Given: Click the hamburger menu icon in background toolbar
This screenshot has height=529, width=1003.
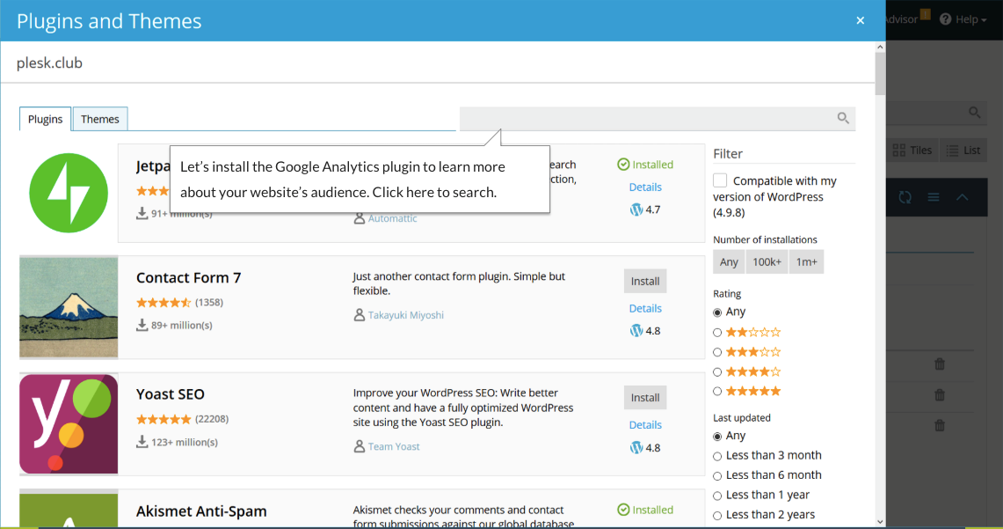Looking at the screenshot, I should [x=933, y=197].
